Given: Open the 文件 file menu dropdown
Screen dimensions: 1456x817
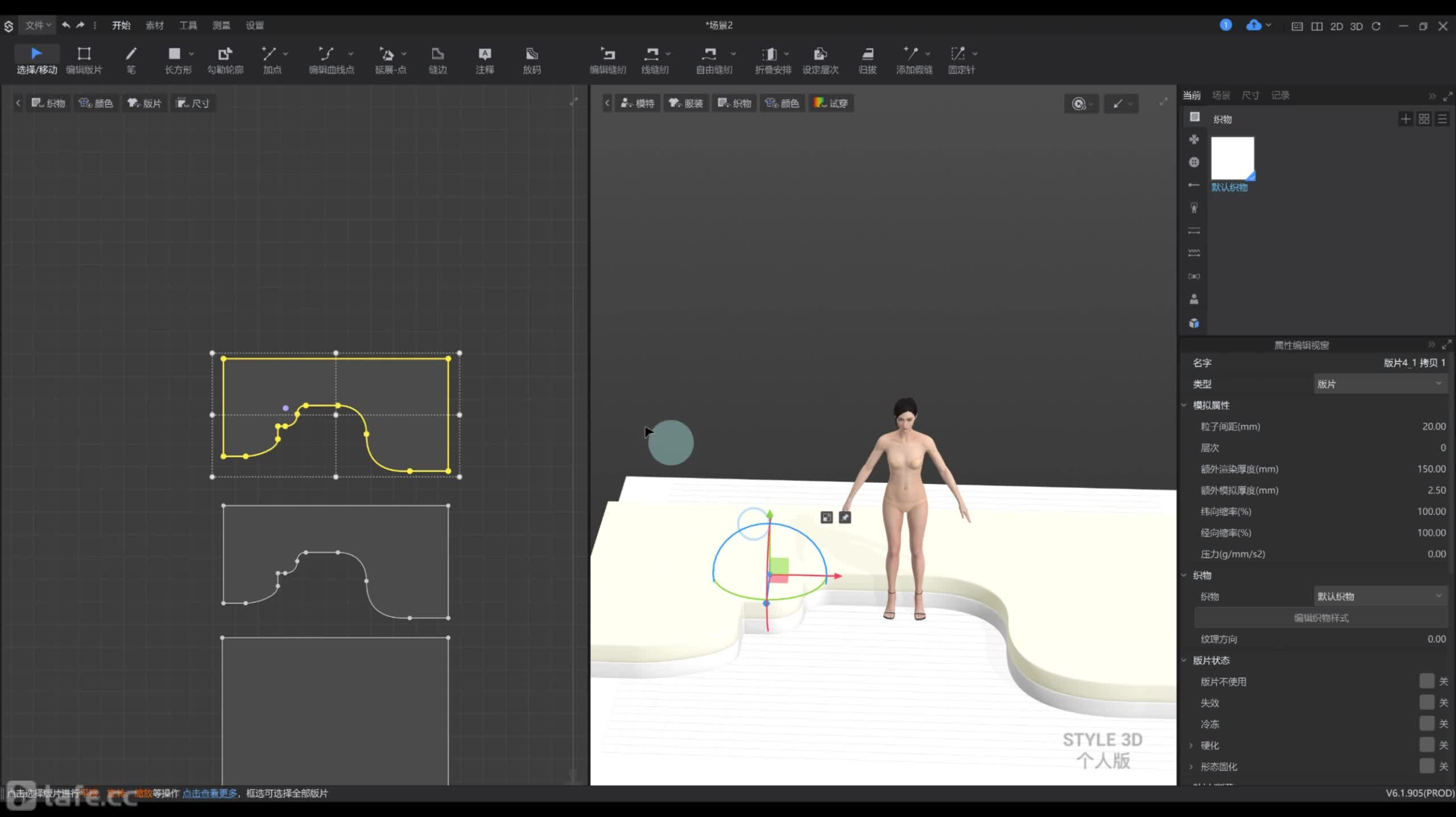Looking at the screenshot, I should [38, 25].
